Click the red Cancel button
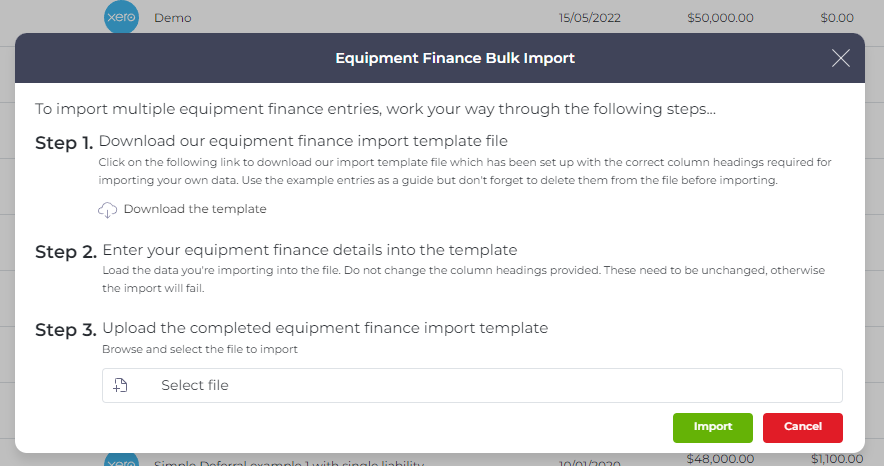Image resolution: width=884 pixels, height=466 pixels. (x=803, y=428)
